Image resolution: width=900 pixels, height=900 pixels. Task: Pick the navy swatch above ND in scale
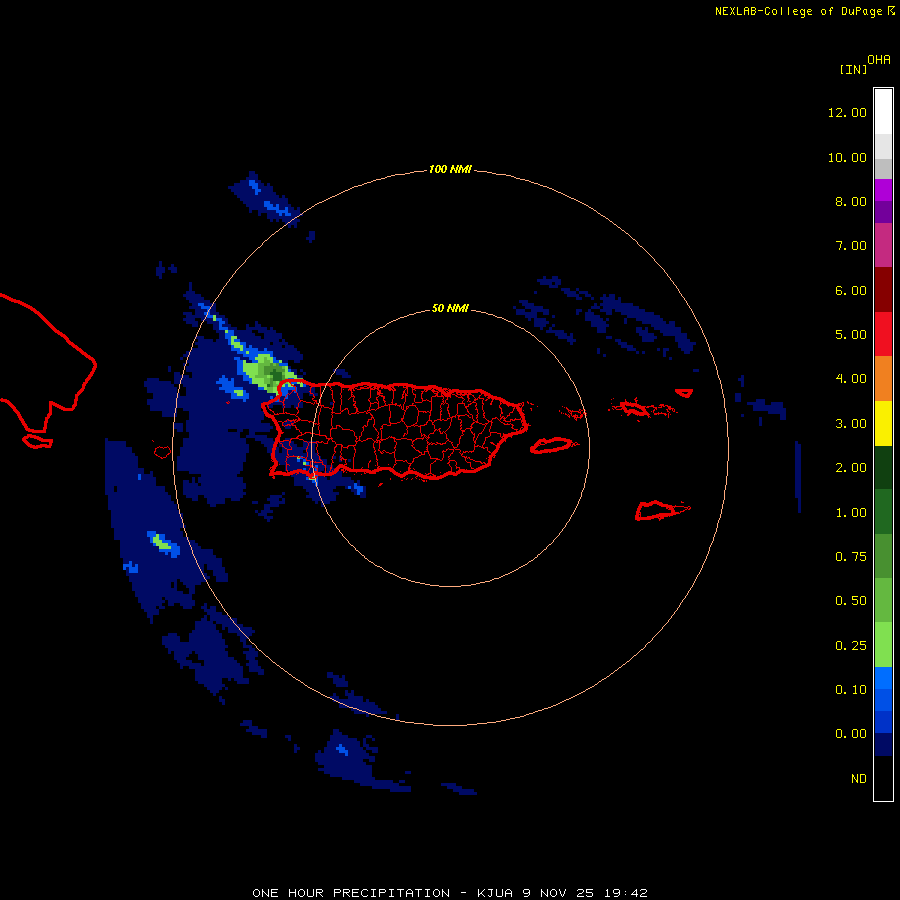coord(883,745)
